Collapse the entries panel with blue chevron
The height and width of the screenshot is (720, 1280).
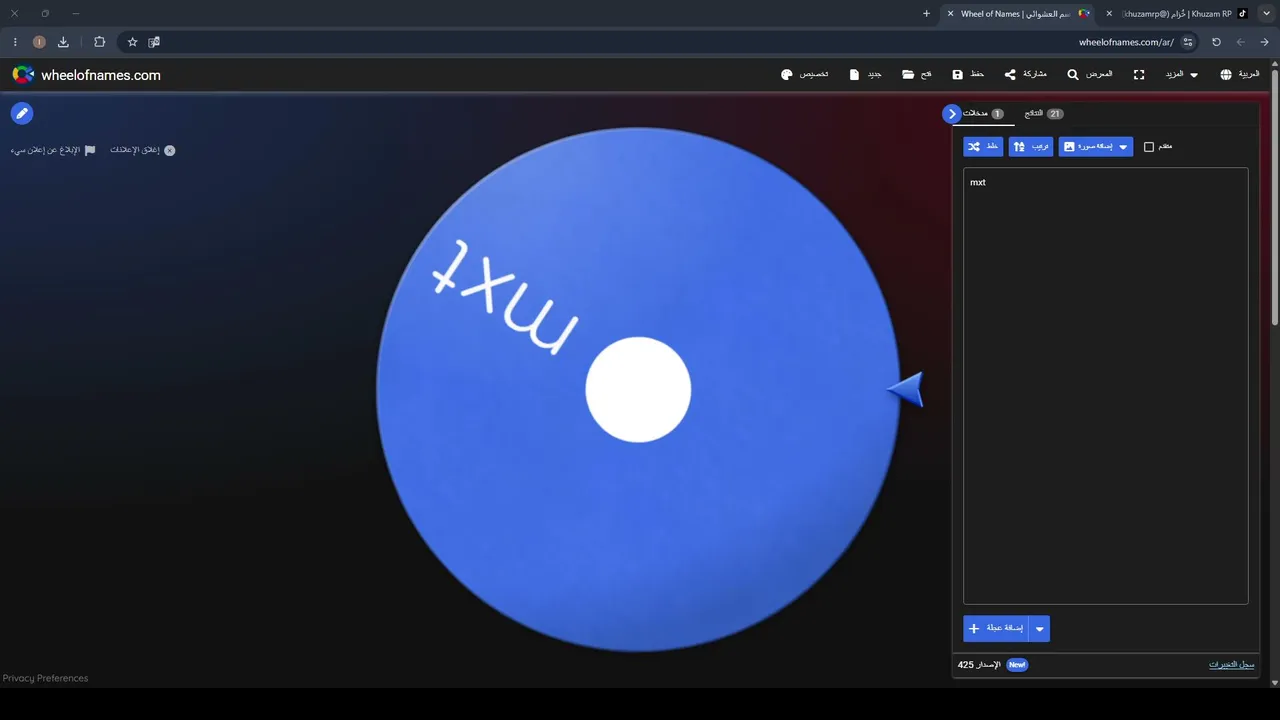(x=952, y=114)
